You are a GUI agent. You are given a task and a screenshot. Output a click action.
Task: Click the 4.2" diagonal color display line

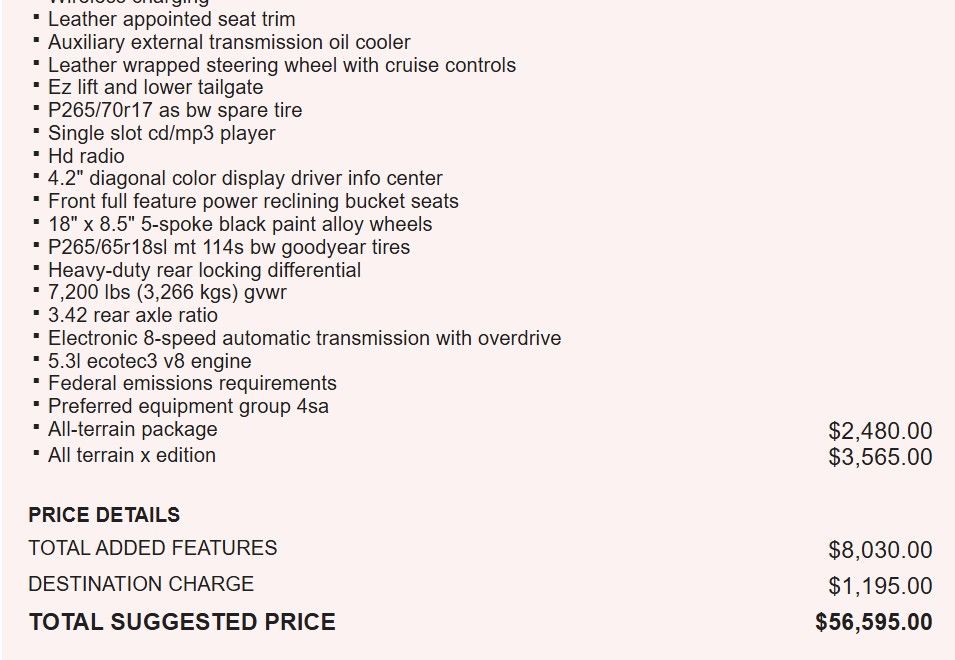point(245,178)
